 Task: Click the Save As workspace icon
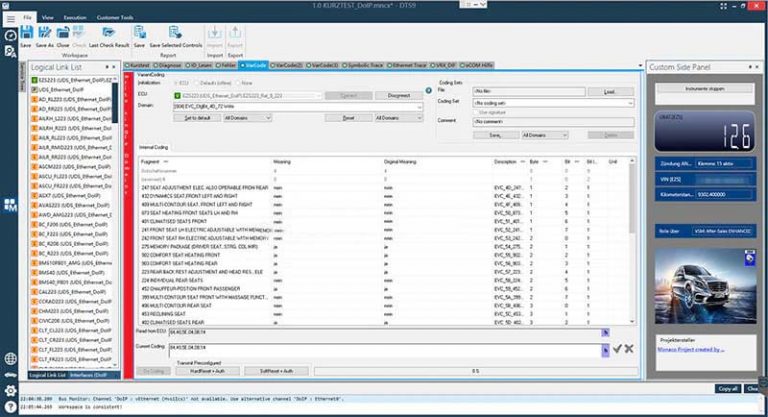point(45,35)
